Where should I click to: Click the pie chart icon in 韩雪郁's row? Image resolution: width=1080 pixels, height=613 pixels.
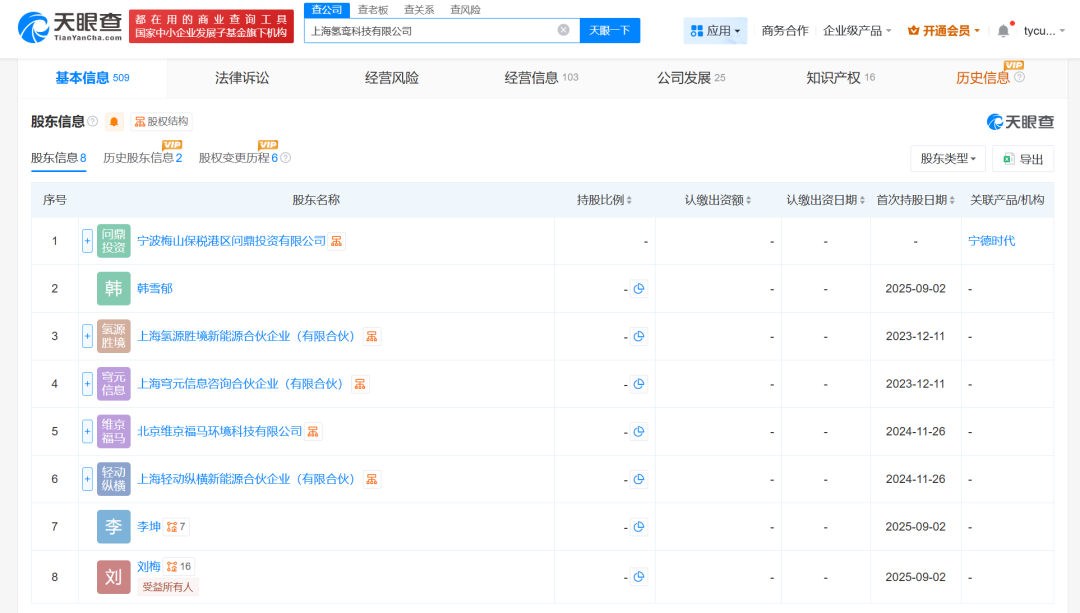tap(639, 288)
